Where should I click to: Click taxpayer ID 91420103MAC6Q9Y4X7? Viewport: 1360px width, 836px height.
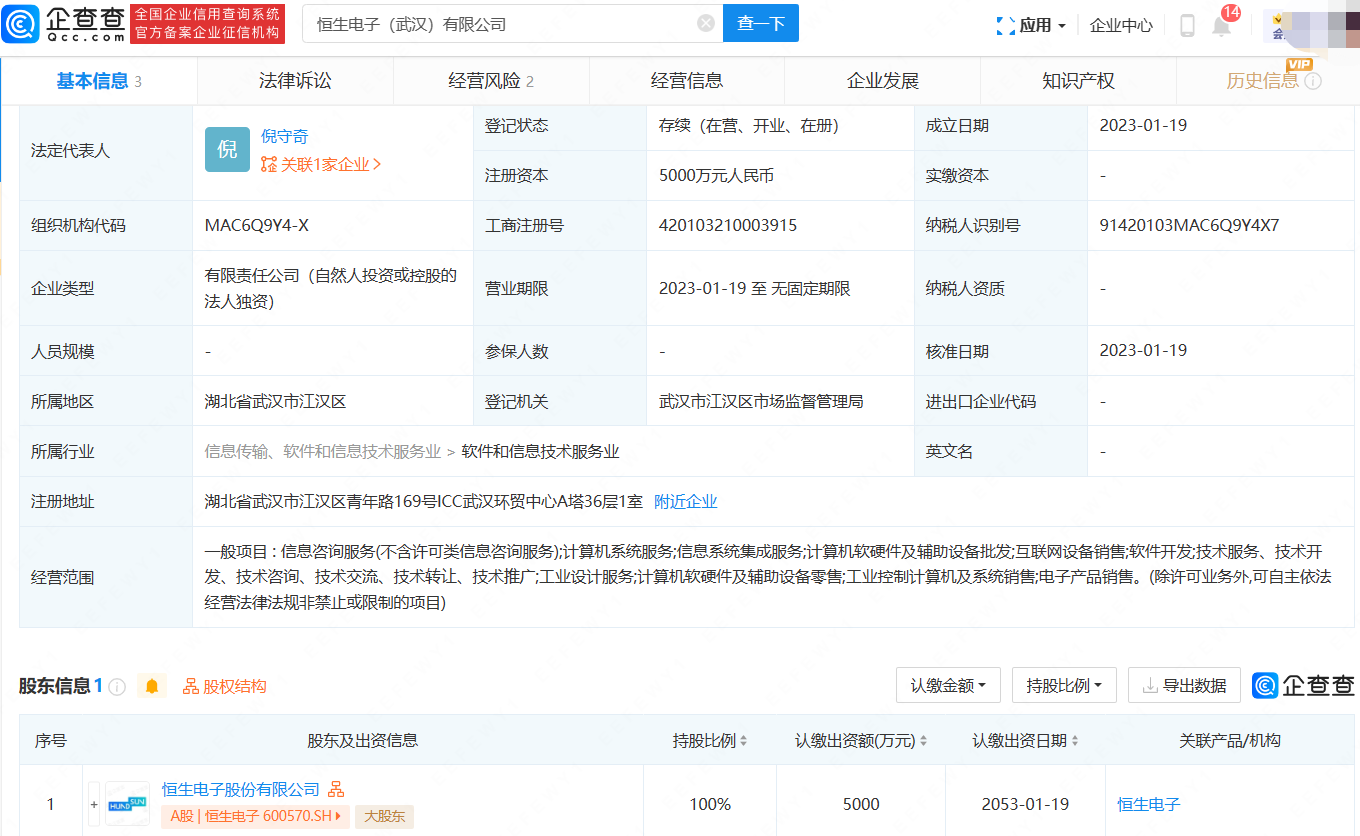pyautogui.click(x=1189, y=226)
